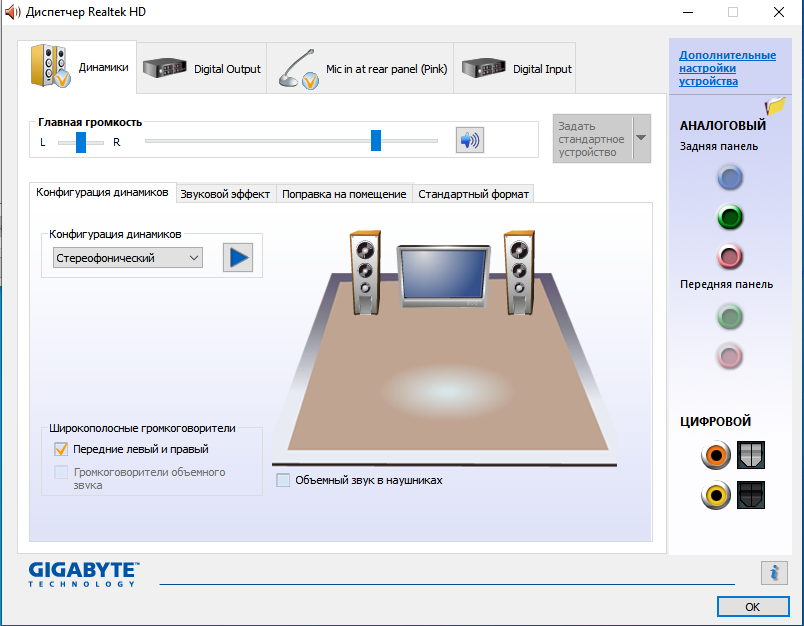Minimize the Realtek HD manager window
The width and height of the screenshot is (804, 626).
[x=688, y=12]
